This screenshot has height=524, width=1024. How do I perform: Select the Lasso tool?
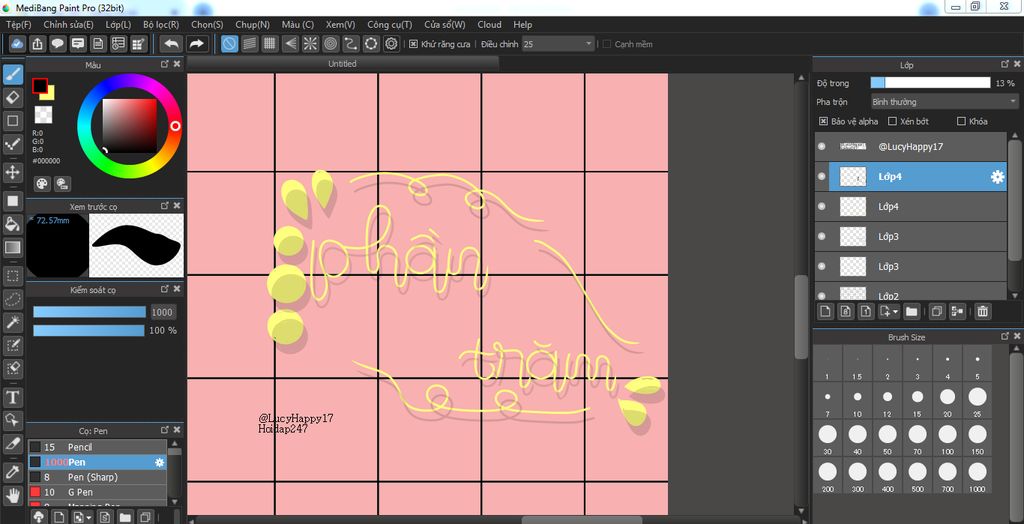[x=12, y=299]
